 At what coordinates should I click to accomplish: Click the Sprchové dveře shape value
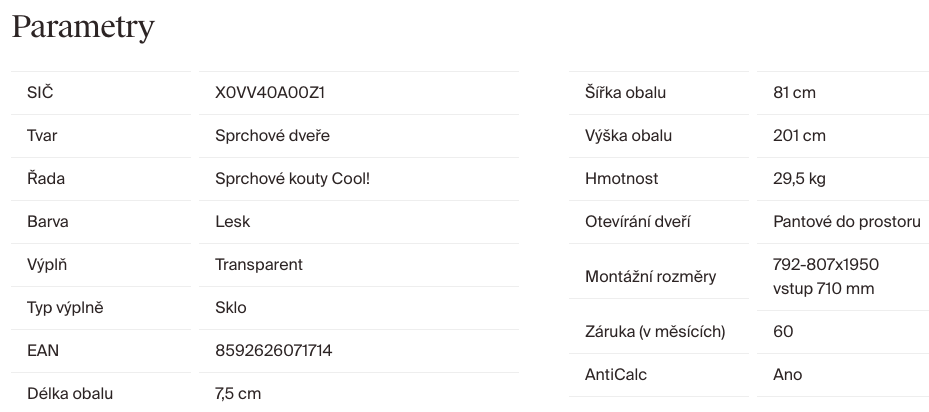pos(272,136)
